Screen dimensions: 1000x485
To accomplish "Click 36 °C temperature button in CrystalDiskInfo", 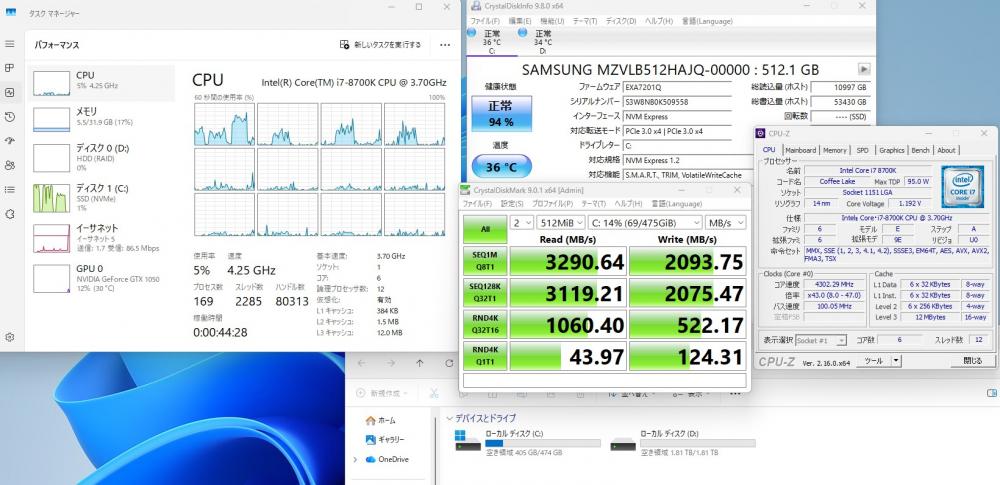I will click(501, 167).
